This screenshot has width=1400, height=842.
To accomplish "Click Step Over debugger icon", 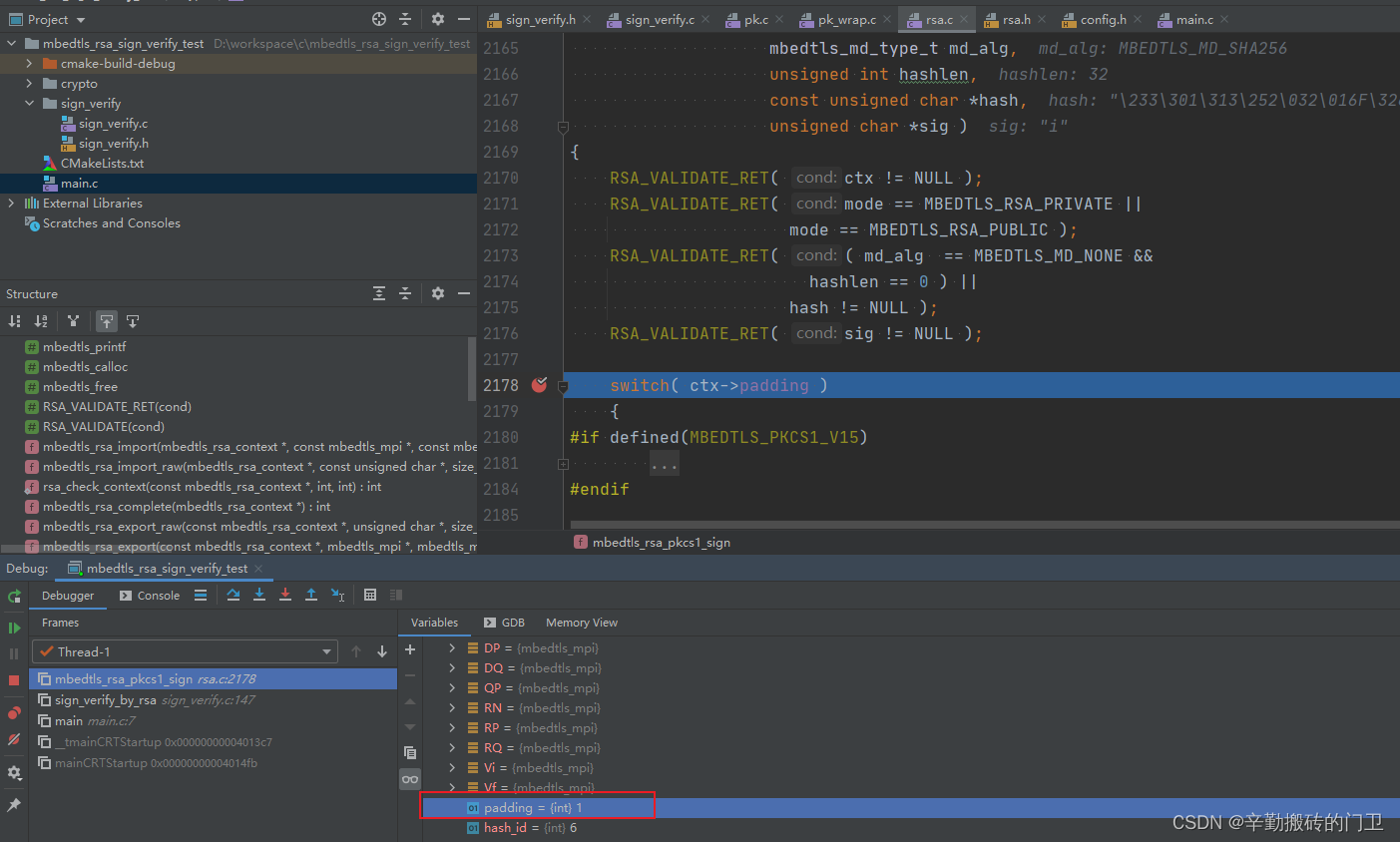I will click(233, 595).
